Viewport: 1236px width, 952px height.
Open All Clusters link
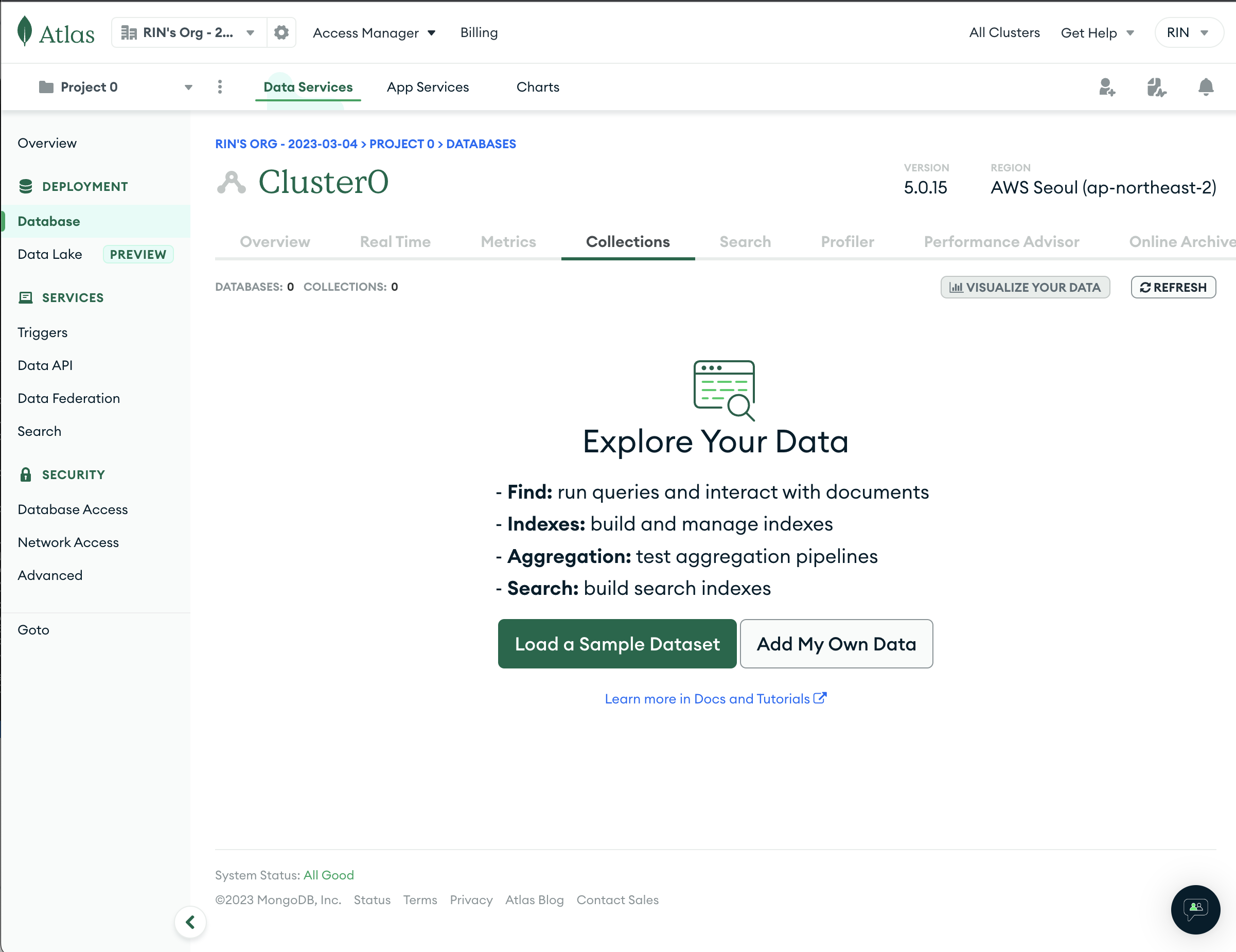pyautogui.click(x=1004, y=32)
